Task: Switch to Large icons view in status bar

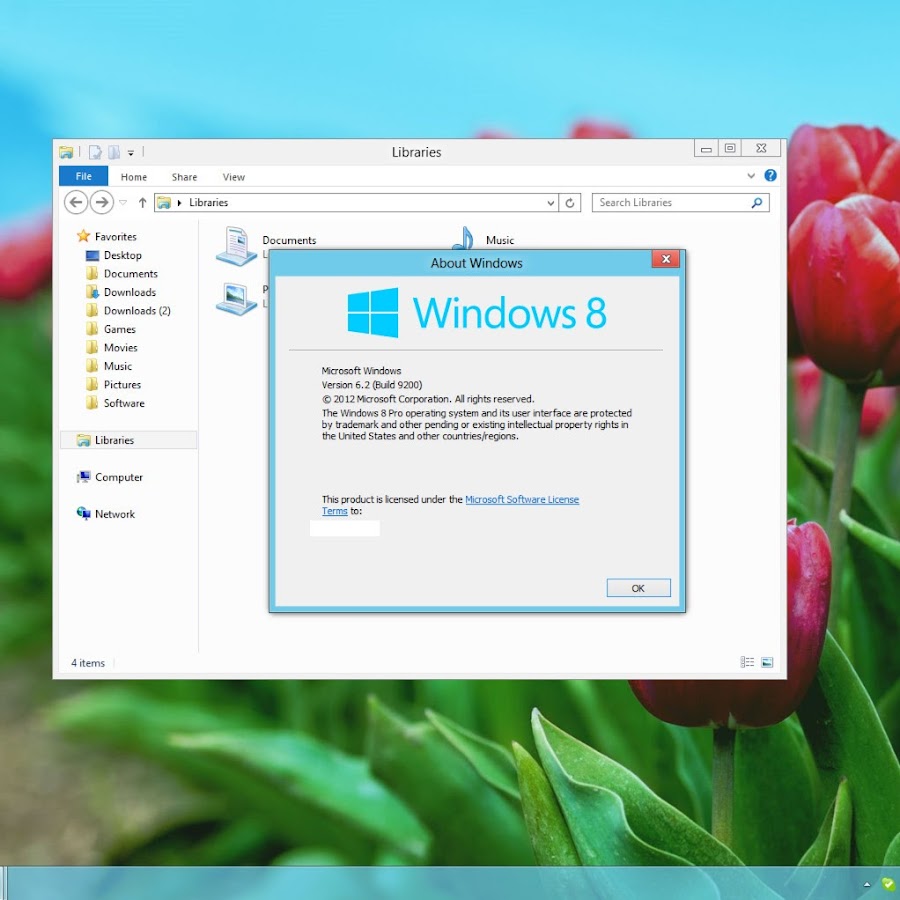Action: click(x=767, y=662)
